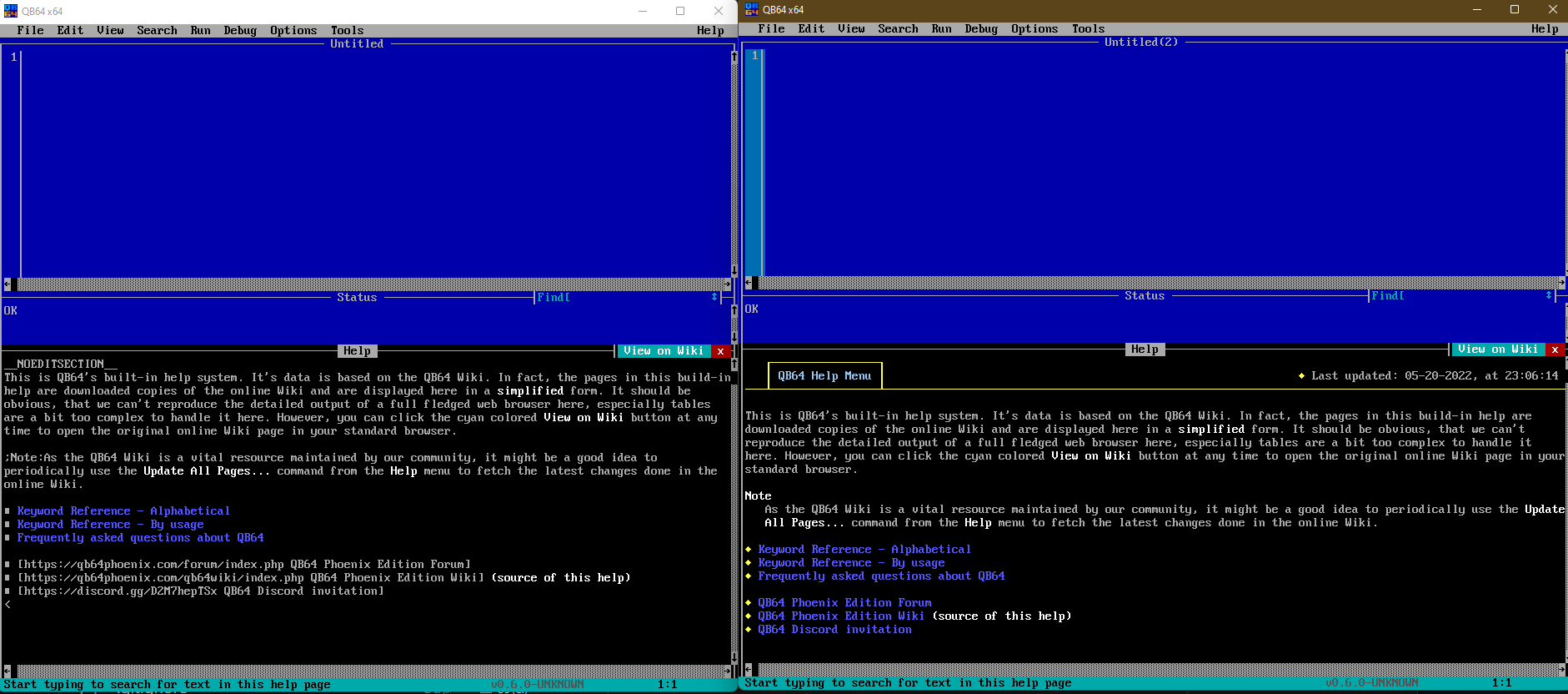Open the Help menu in left window

click(711, 31)
